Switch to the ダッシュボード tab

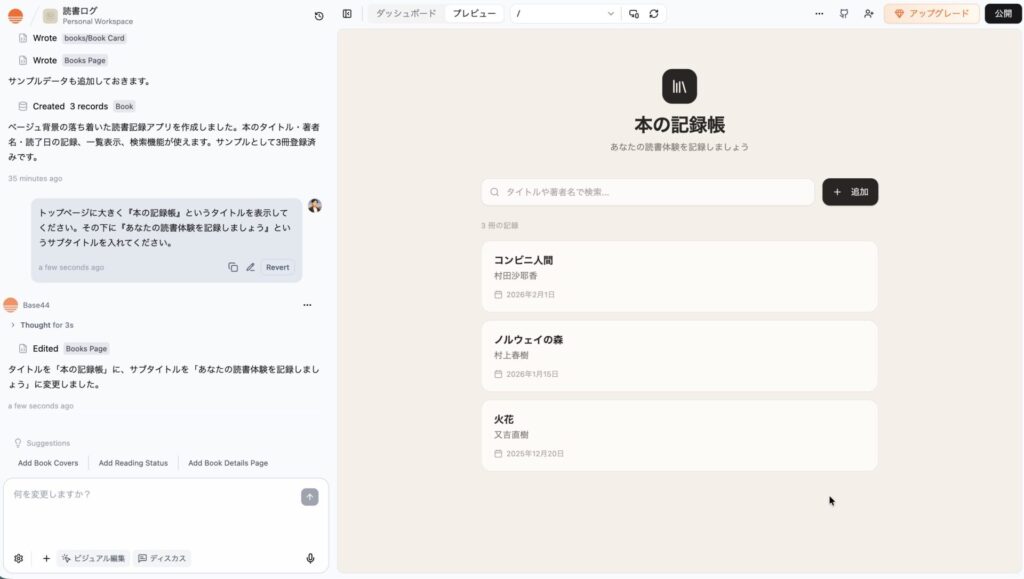pyautogui.click(x=406, y=14)
